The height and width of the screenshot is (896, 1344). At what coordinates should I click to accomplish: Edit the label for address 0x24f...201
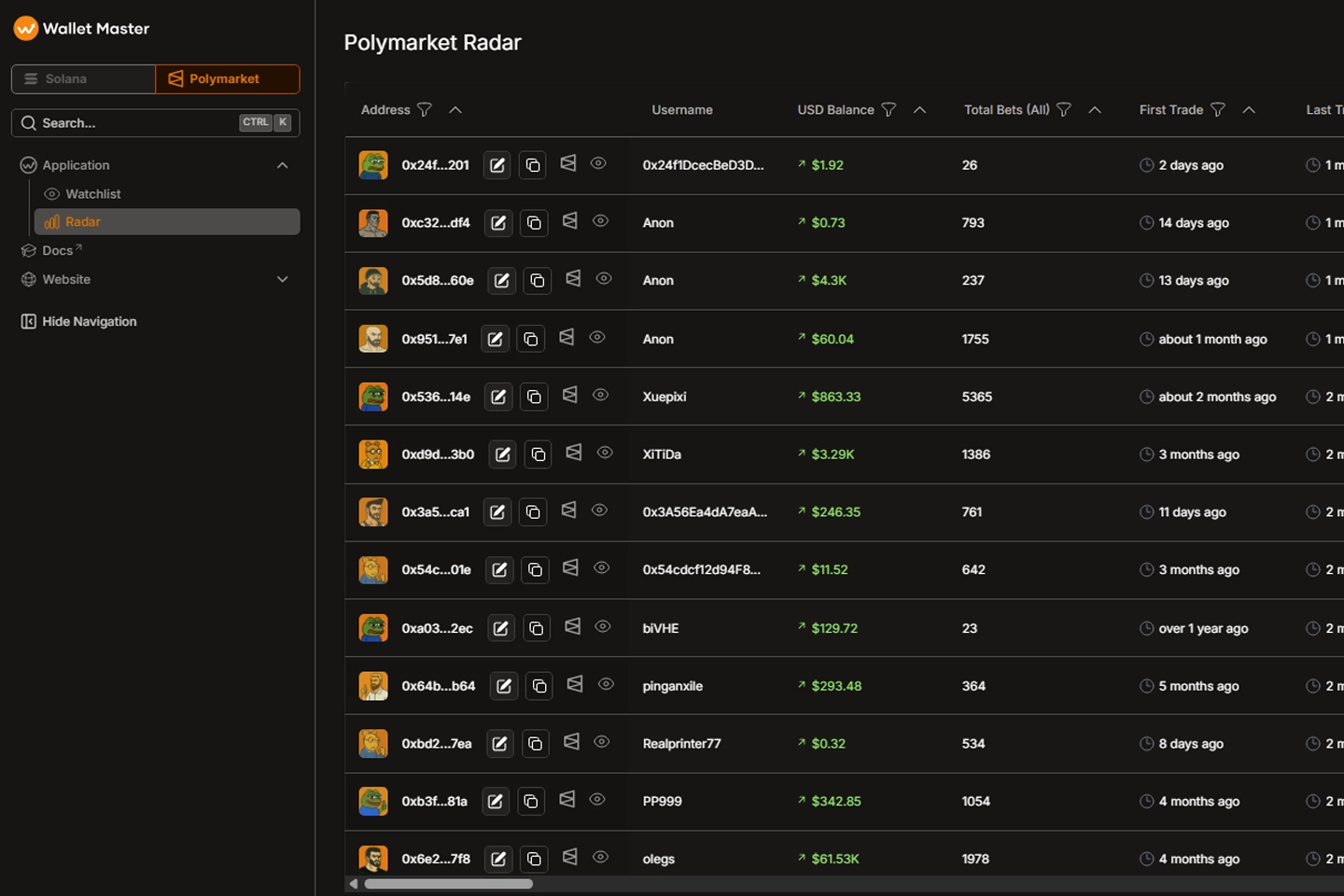click(x=496, y=164)
